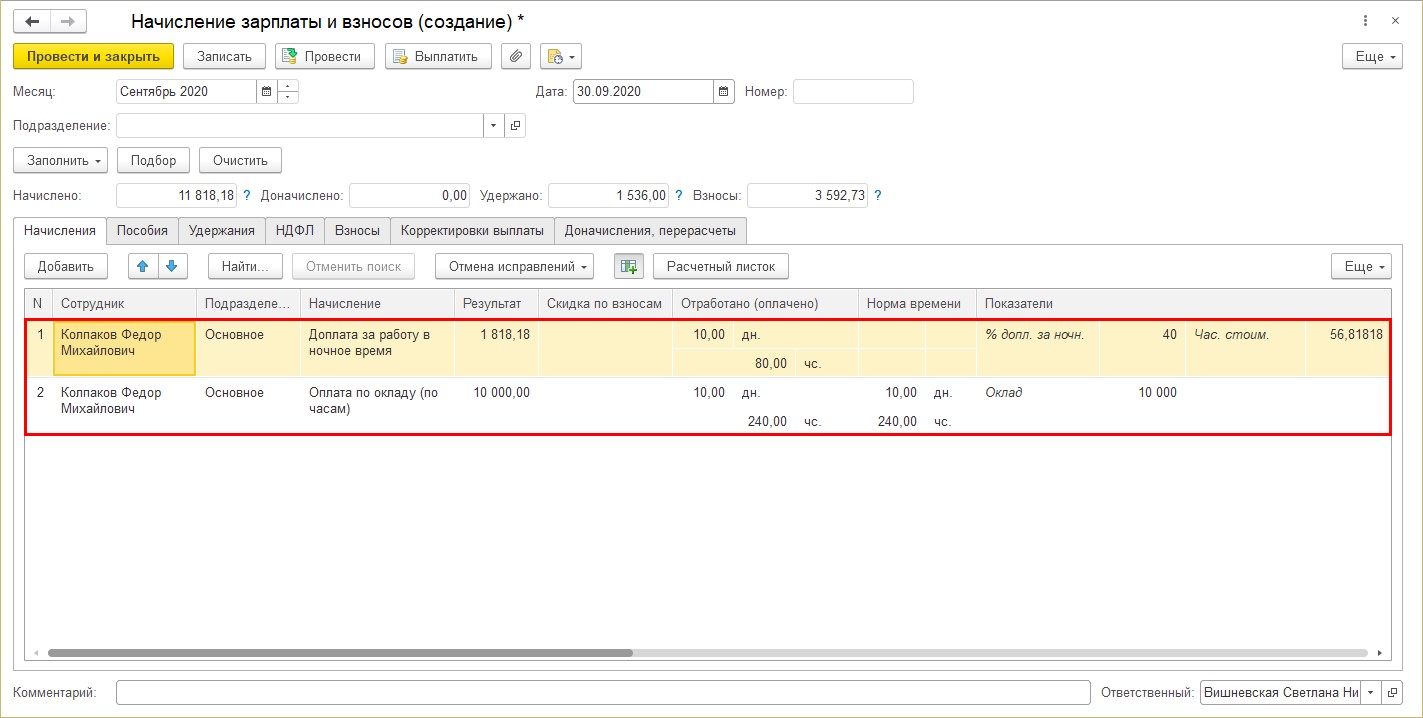Open the selected Подразделение record

(x=516, y=126)
